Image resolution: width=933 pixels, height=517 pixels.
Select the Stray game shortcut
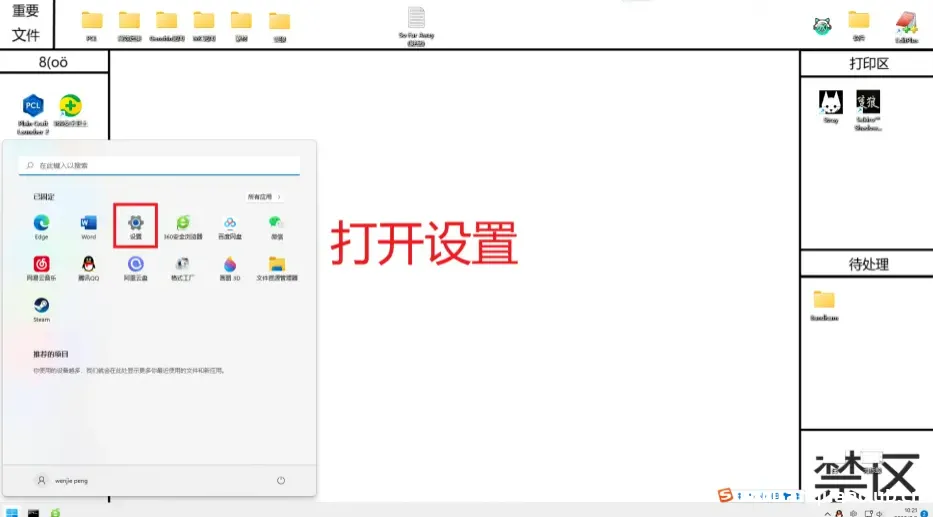831,107
